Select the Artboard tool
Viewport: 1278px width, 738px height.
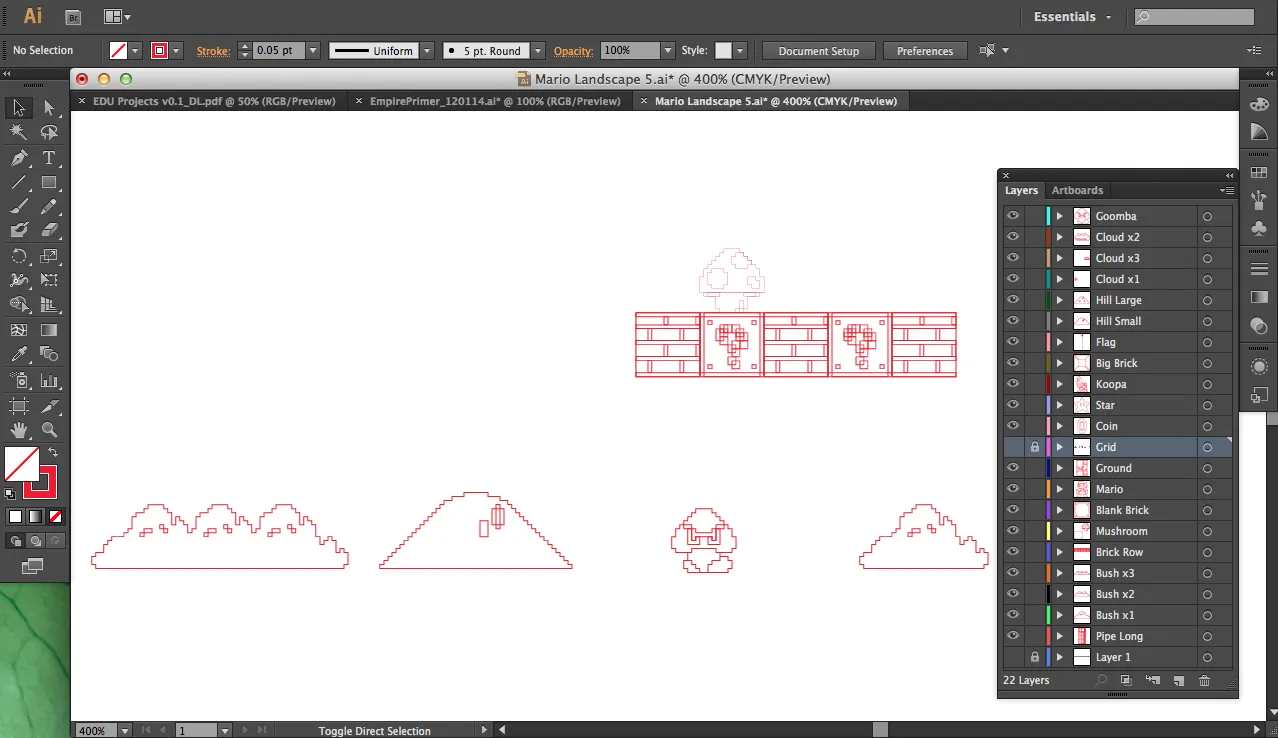click(x=19, y=406)
